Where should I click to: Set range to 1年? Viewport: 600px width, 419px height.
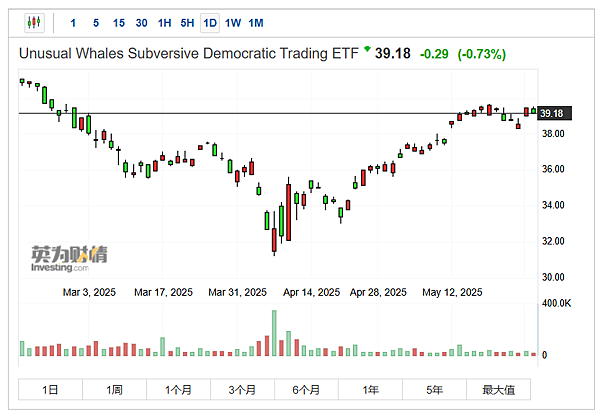[x=370, y=390]
